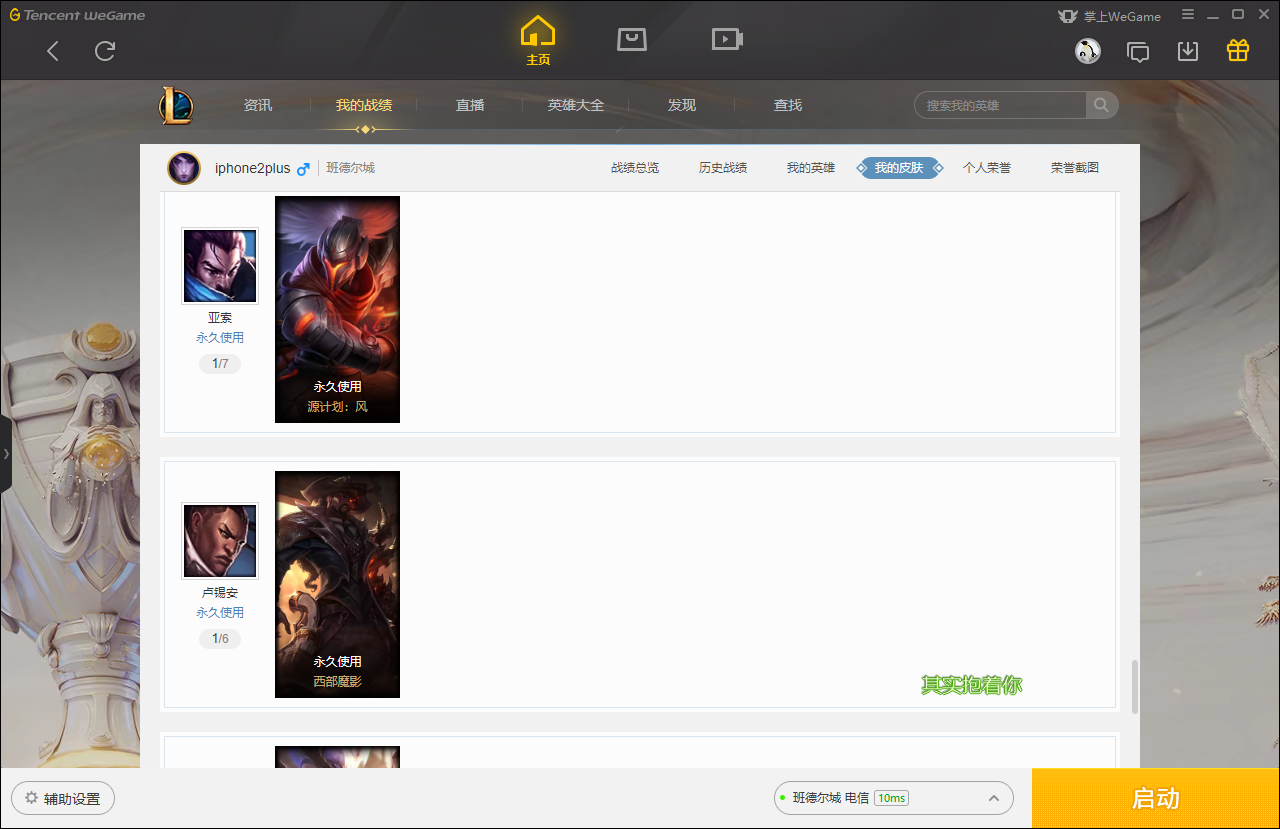
Task: Click the 1/7 skin count badge
Action: 220,364
